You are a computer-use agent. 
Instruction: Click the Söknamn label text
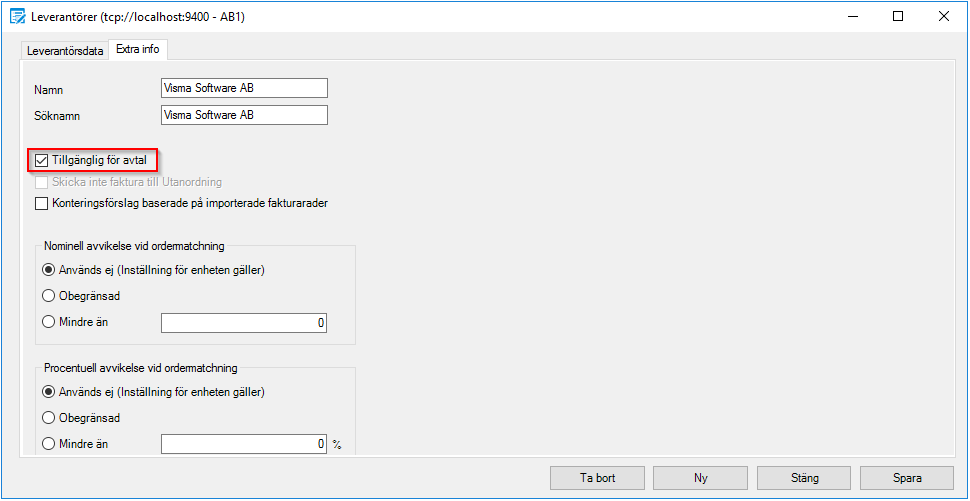[58, 116]
